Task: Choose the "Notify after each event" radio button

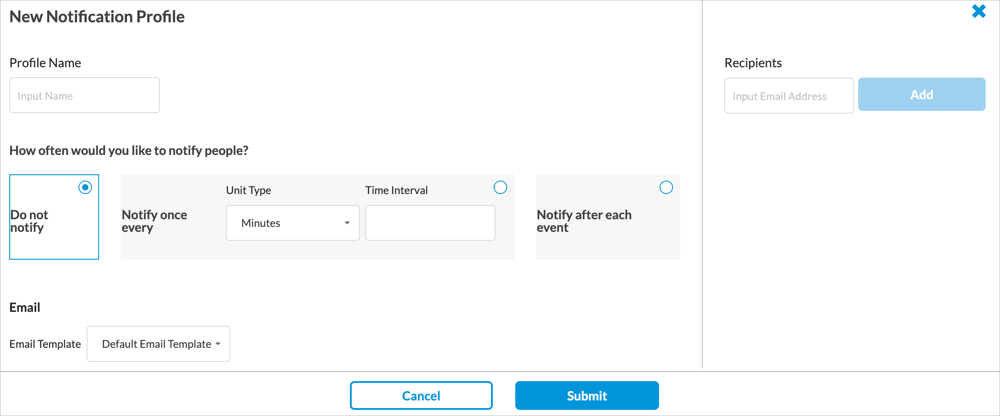Action: (666, 187)
